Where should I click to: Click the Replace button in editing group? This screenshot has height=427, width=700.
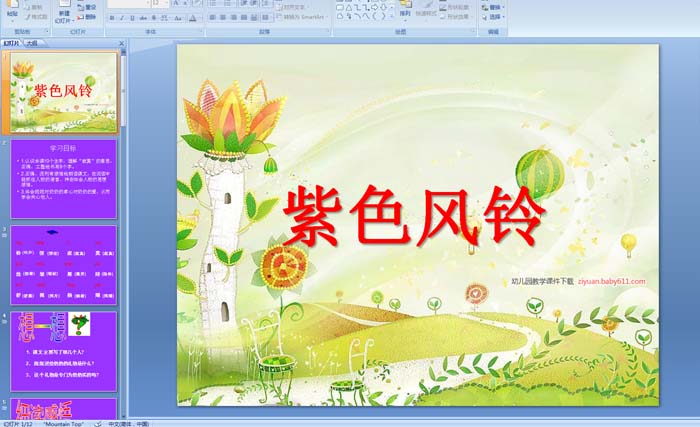(493, 8)
